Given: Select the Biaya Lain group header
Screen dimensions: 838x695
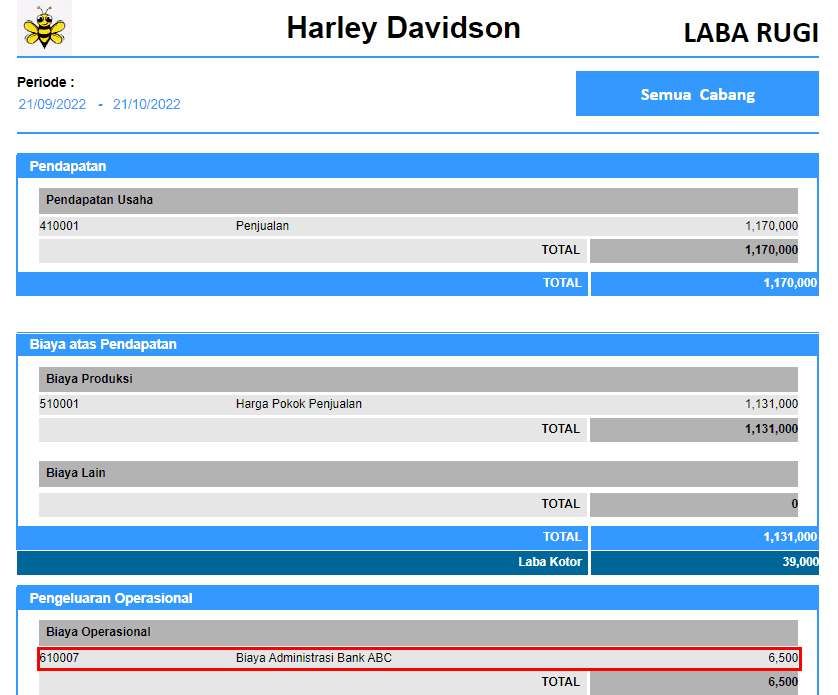Looking at the screenshot, I should coord(75,473).
